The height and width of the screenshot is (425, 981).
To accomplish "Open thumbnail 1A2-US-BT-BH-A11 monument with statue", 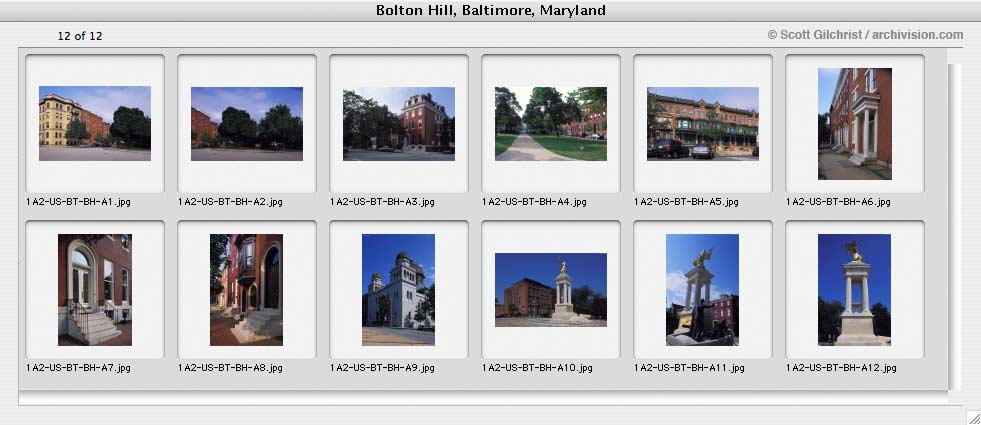I will coord(703,290).
